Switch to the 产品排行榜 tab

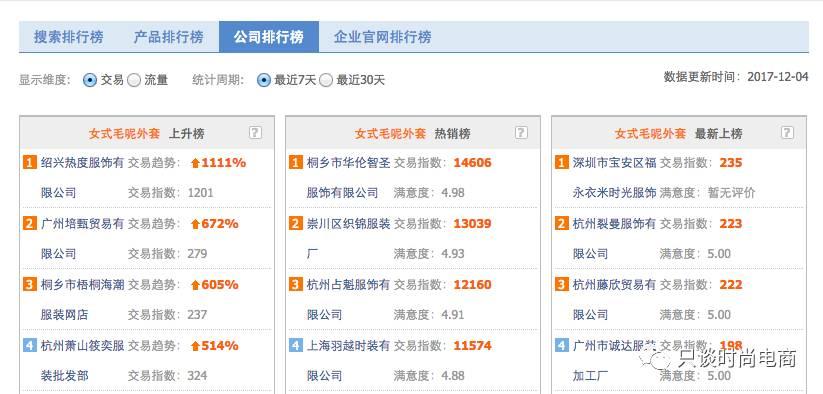(x=168, y=37)
